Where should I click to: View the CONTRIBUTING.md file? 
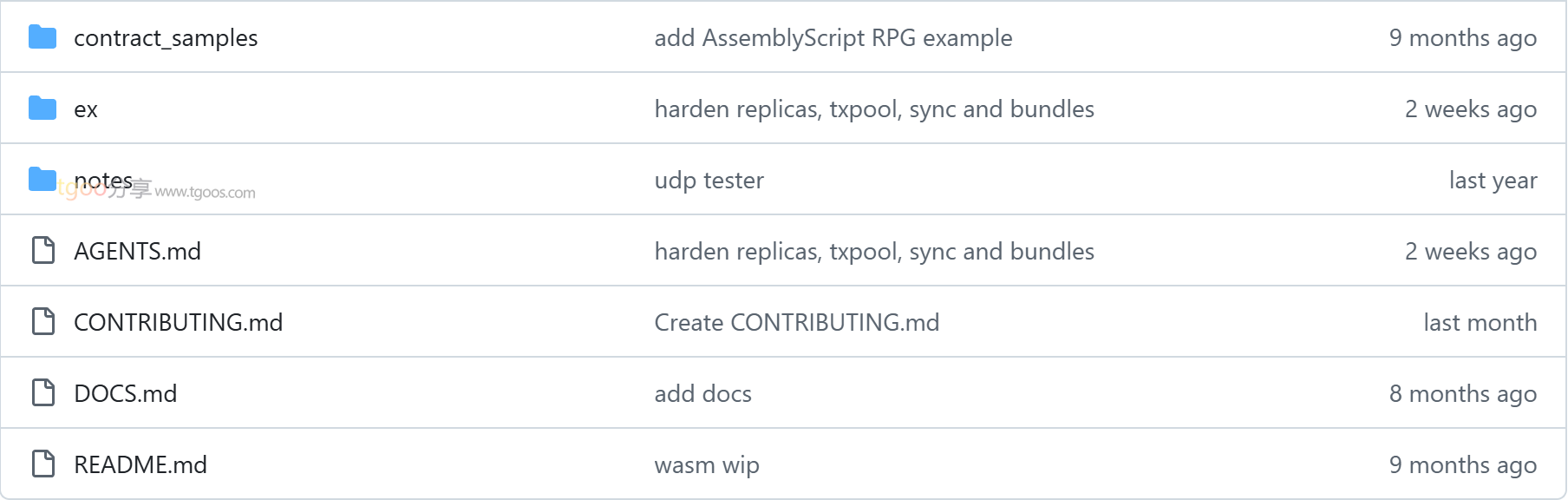[178, 322]
